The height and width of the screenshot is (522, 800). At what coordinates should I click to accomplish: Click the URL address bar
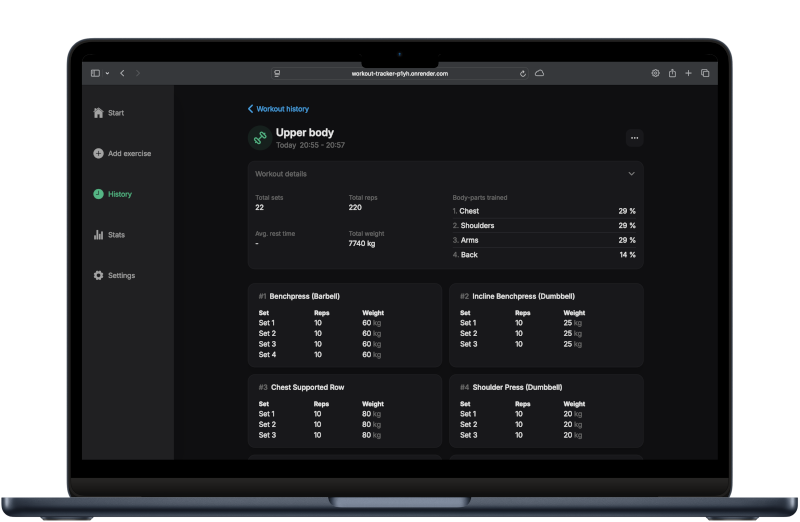click(399, 73)
